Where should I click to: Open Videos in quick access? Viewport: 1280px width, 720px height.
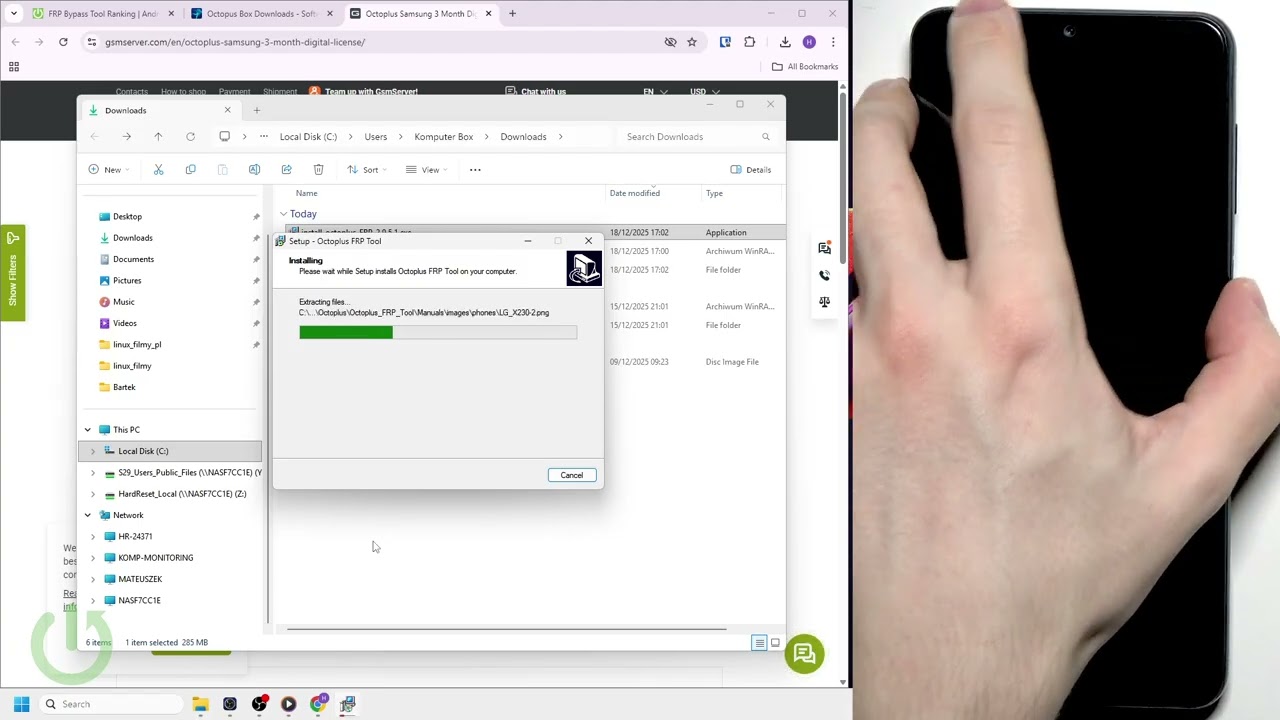(x=124, y=323)
